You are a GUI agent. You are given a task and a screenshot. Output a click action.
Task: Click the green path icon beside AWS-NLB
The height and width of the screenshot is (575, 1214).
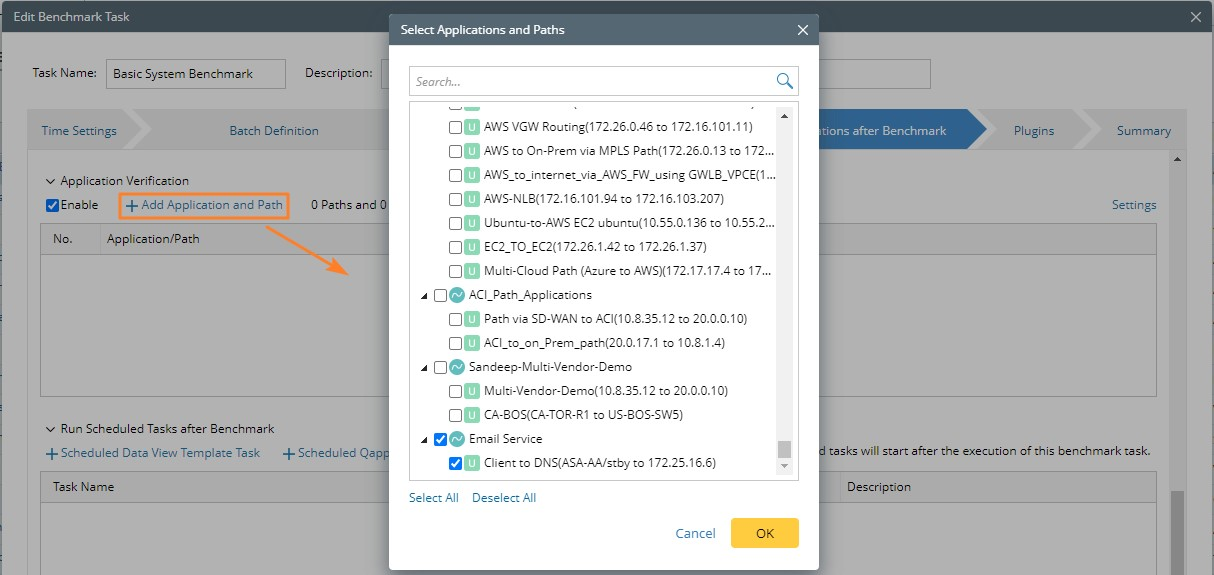472,199
